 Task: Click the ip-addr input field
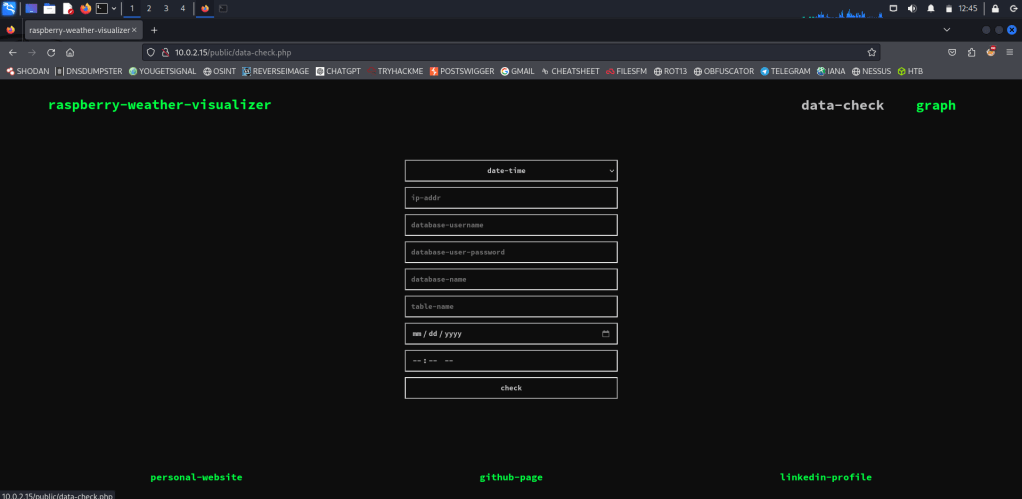coord(511,198)
